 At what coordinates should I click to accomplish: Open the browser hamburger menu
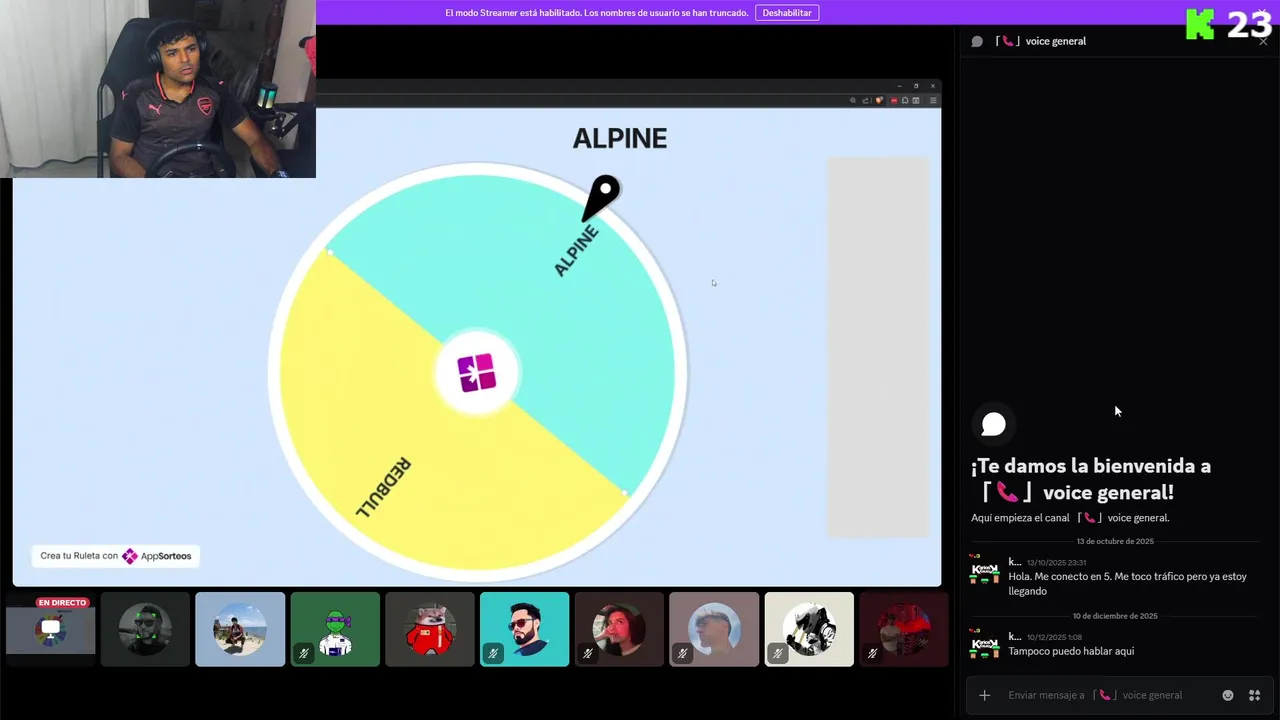(933, 100)
